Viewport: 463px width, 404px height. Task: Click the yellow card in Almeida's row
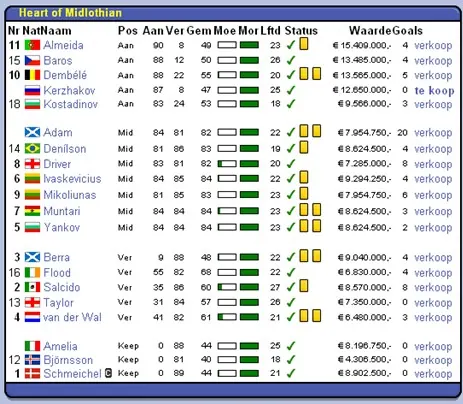coord(304,44)
